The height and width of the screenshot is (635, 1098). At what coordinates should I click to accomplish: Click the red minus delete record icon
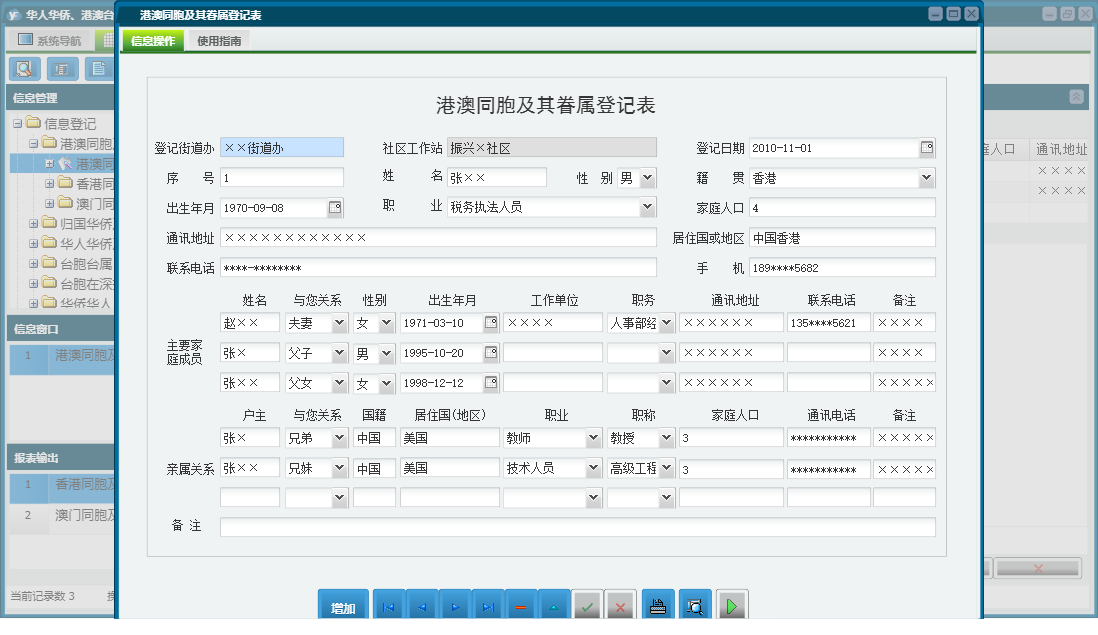[x=521, y=607]
